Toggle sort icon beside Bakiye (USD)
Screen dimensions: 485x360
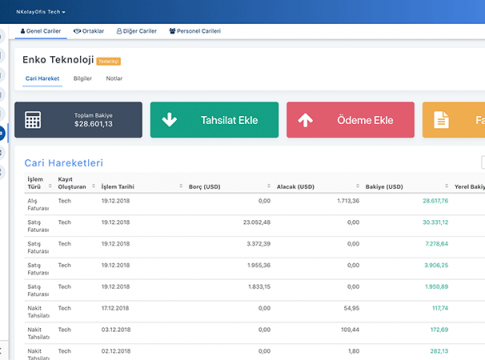click(446, 186)
